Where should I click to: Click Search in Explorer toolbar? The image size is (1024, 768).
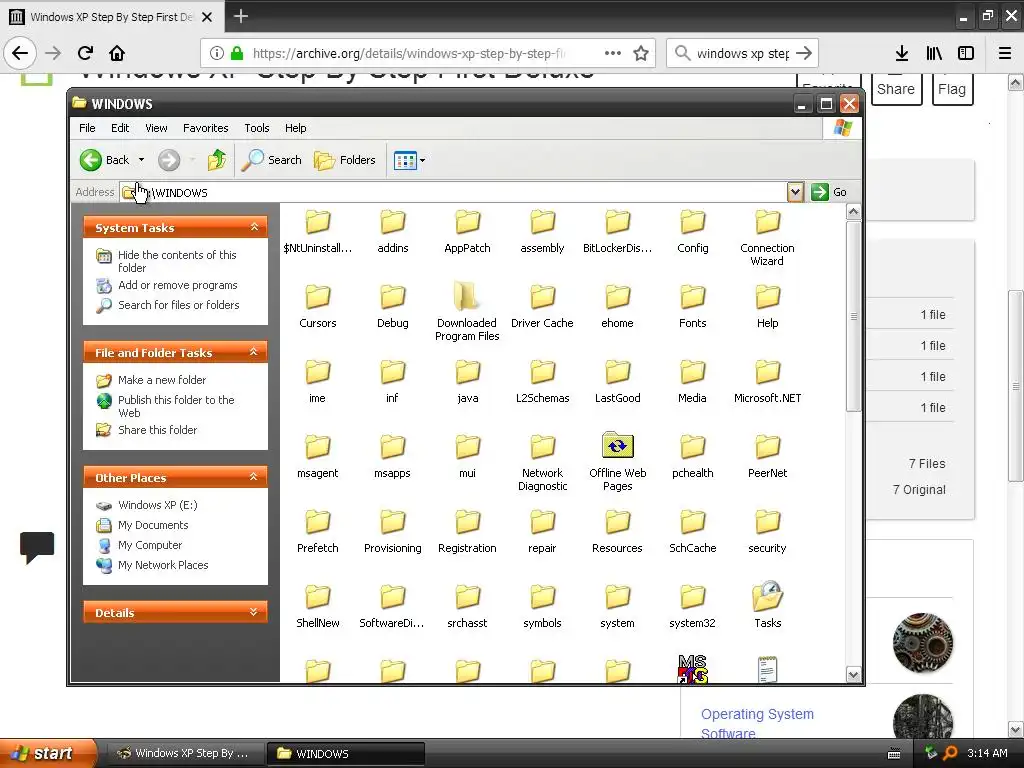[272, 160]
